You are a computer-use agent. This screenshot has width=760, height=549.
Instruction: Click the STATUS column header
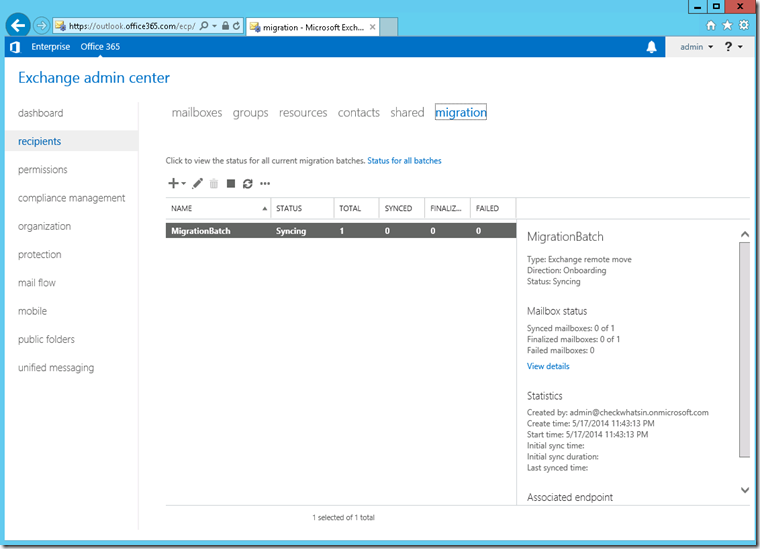(302, 208)
